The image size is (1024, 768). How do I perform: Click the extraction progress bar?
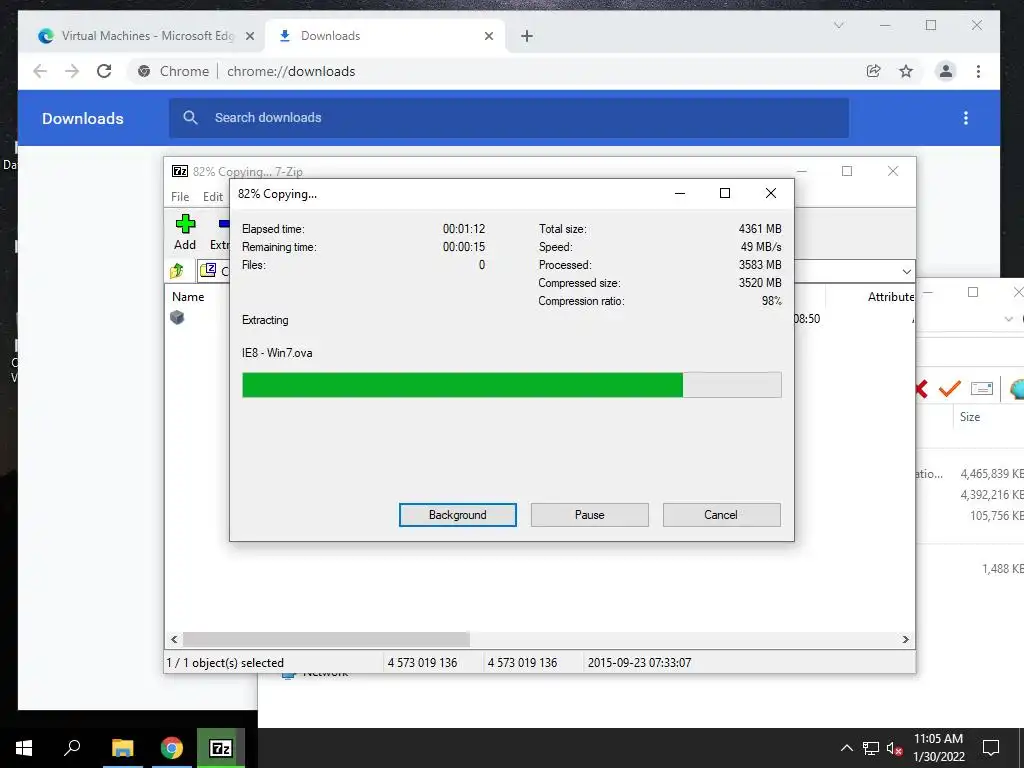pos(511,385)
